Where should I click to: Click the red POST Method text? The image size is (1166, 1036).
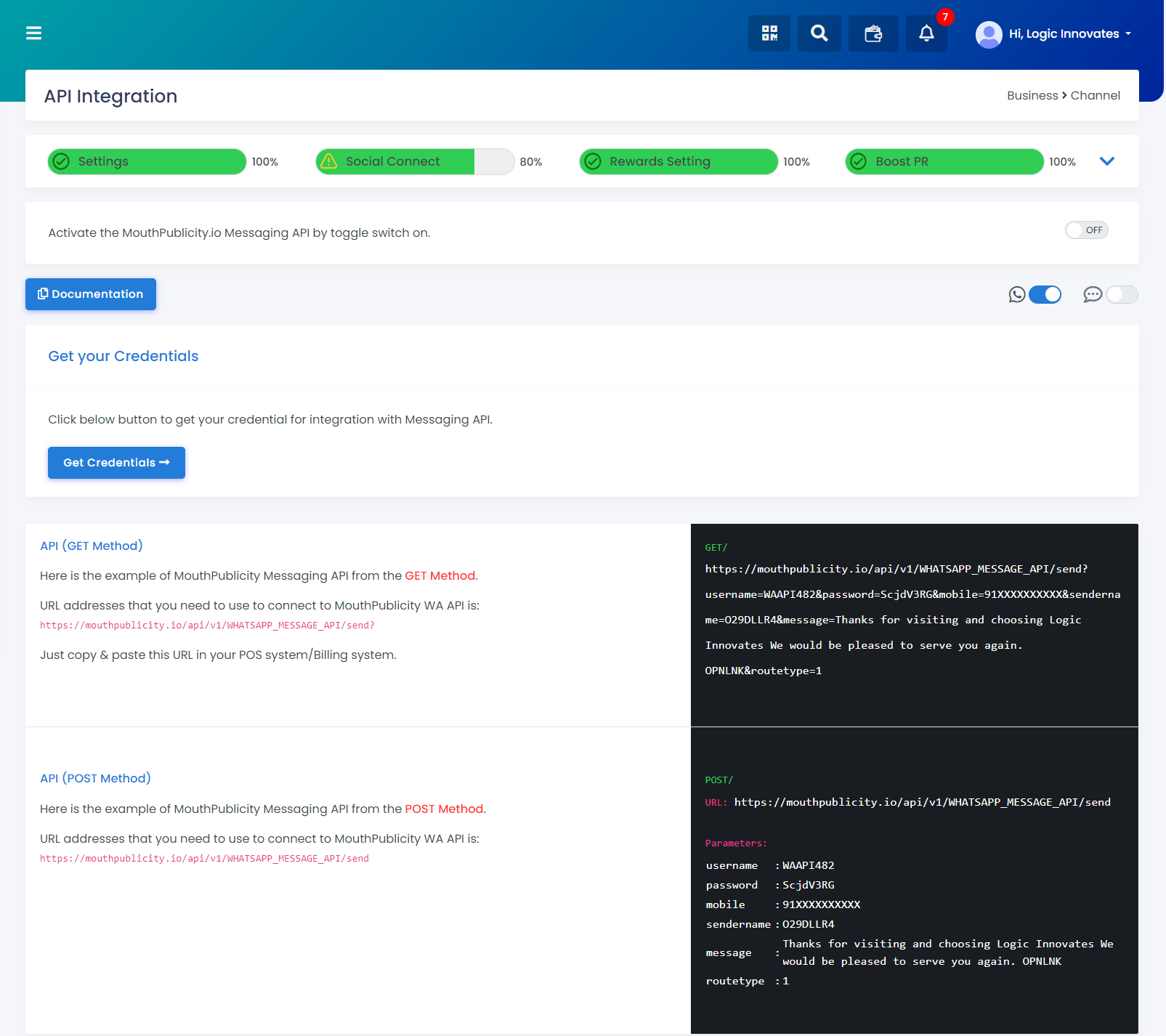[444, 809]
